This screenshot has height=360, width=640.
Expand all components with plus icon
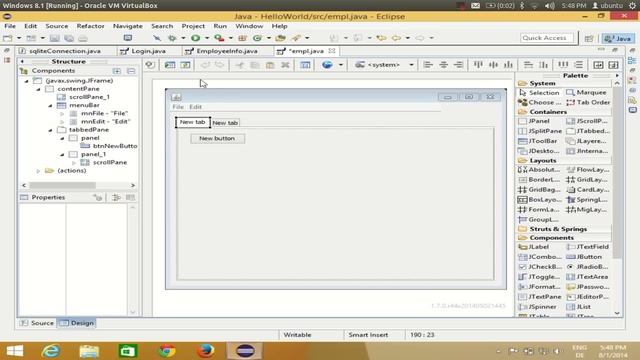(117, 71)
